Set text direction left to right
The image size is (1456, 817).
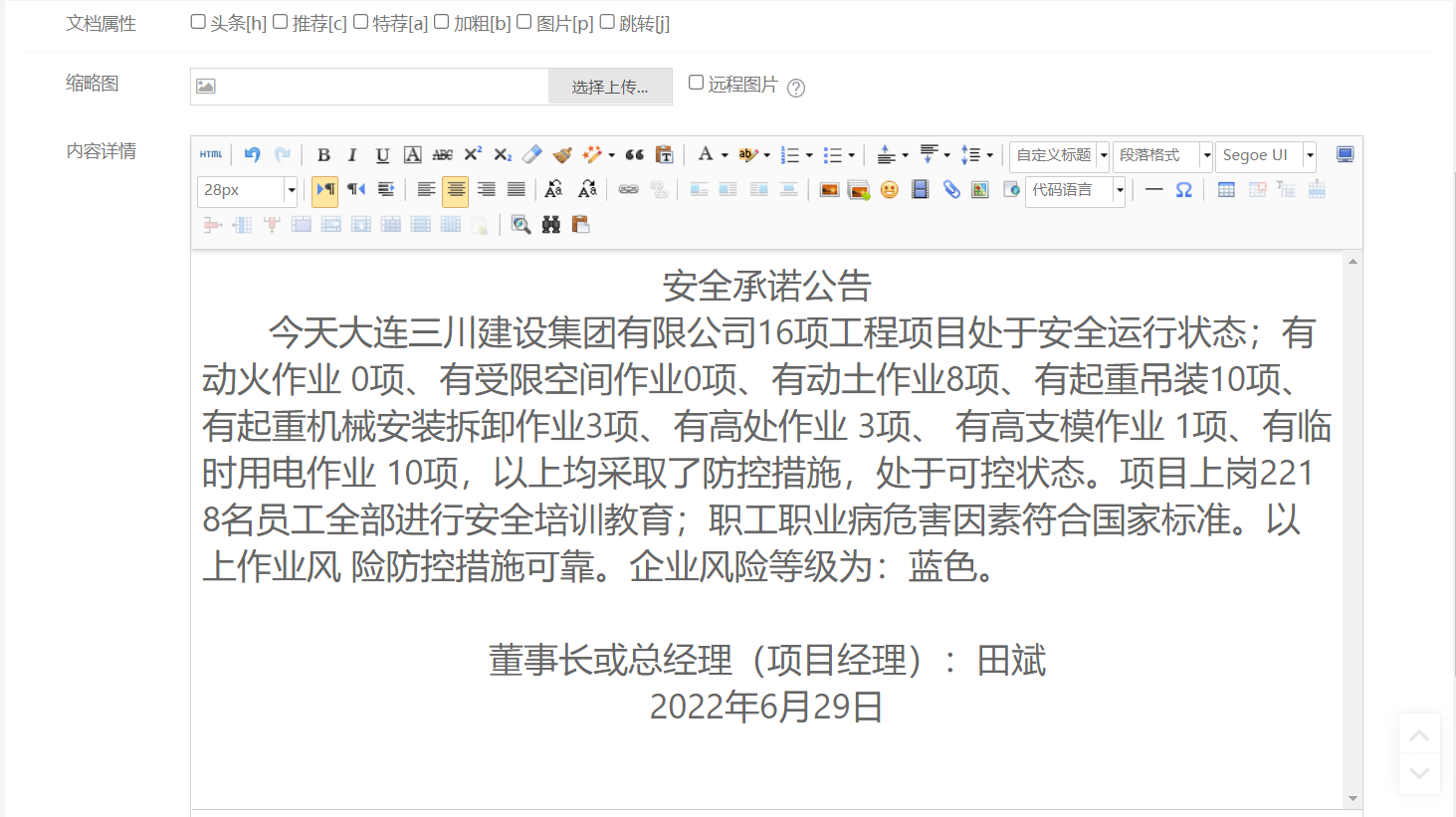(325, 190)
